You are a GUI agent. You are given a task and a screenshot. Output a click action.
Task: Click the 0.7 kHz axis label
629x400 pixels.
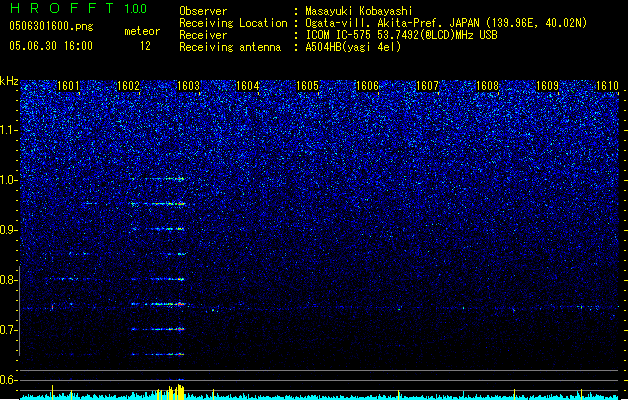[8, 330]
